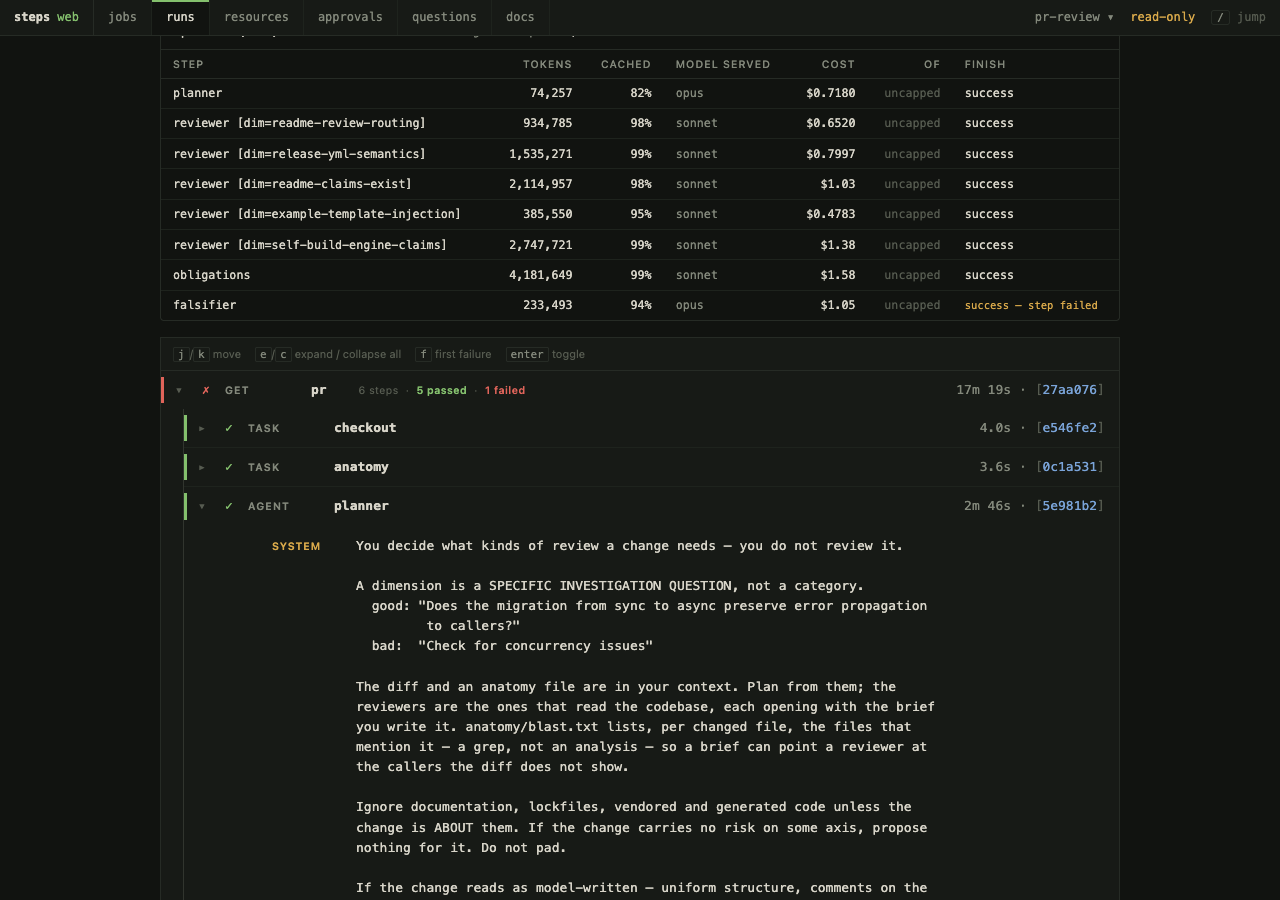Select the falsifier step row
Image resolution: width=1280 pixels, height=900 pixels.
point(640,305)
